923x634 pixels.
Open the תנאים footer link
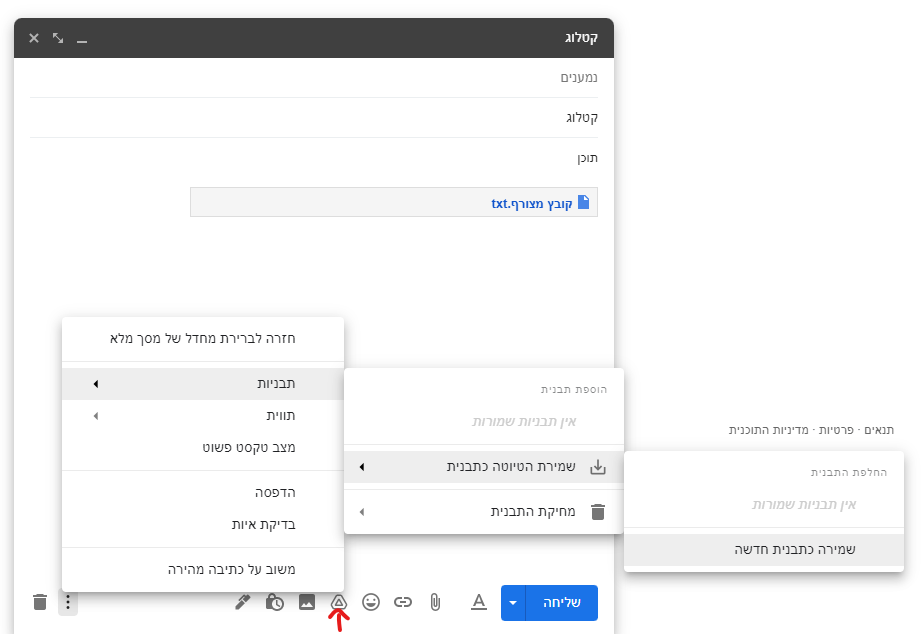click(879, 430)
